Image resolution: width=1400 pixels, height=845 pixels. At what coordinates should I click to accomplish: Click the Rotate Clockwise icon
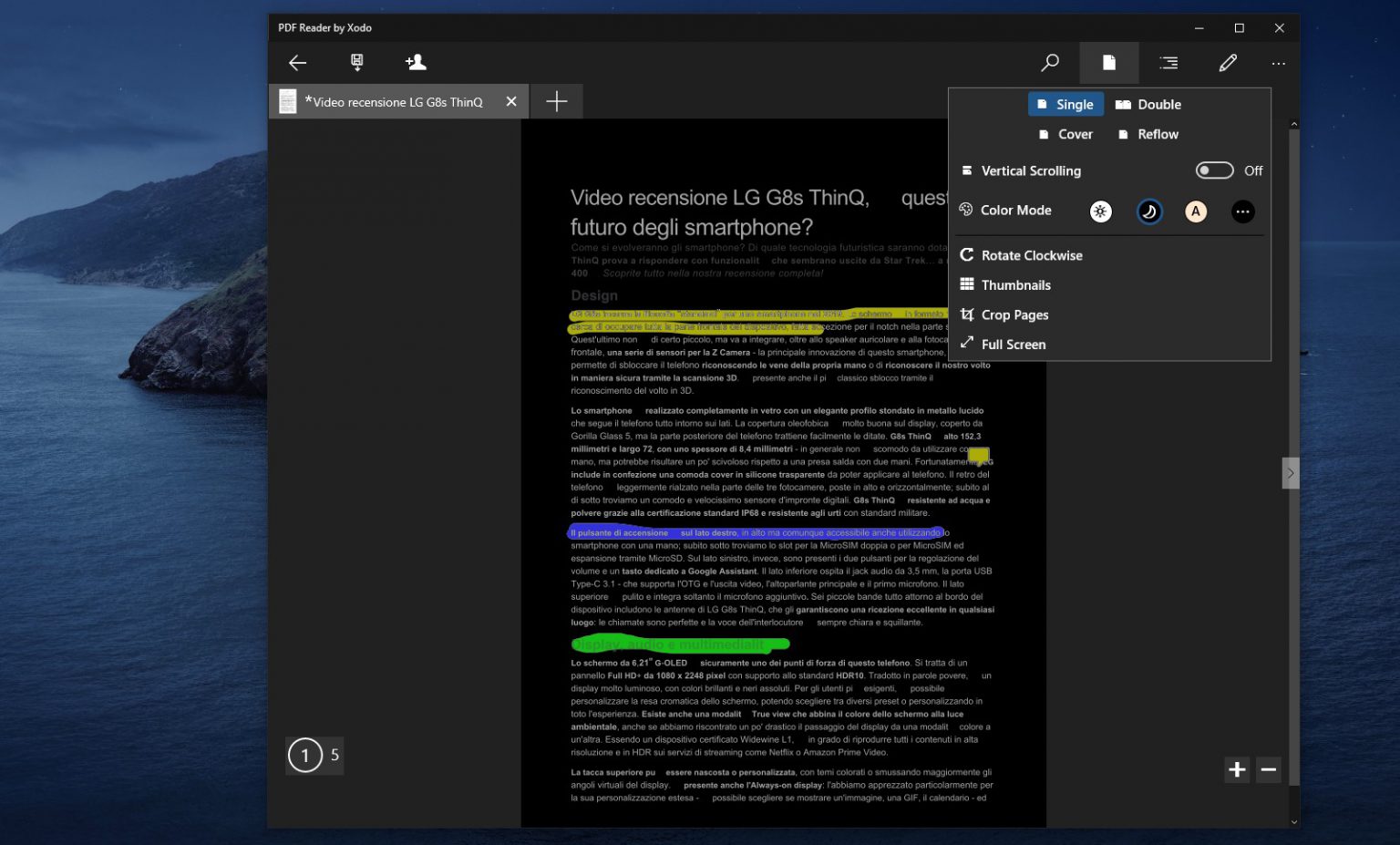click(x=966, y=255)
